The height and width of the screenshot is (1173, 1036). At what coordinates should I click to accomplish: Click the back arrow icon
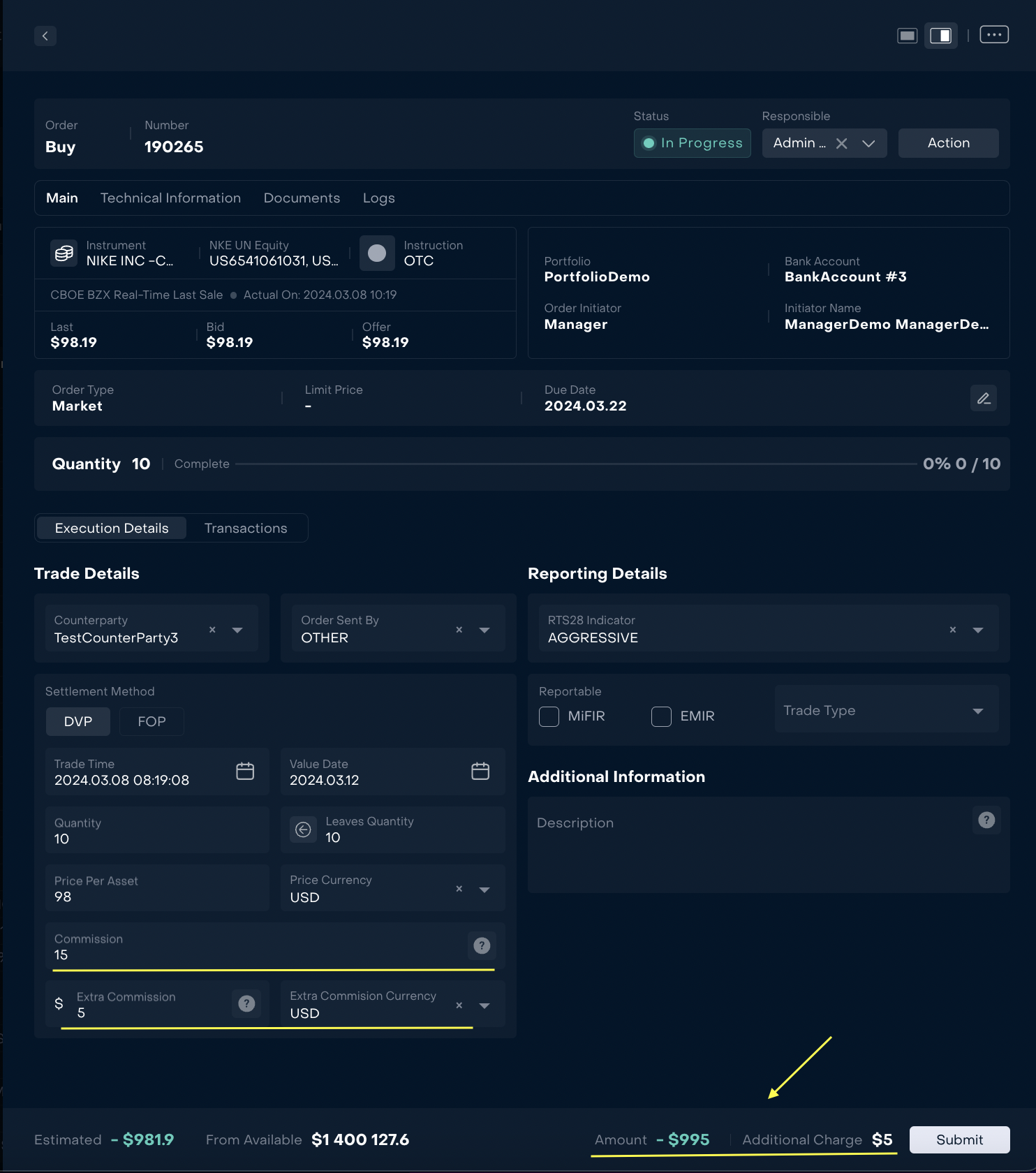point(45,36)
